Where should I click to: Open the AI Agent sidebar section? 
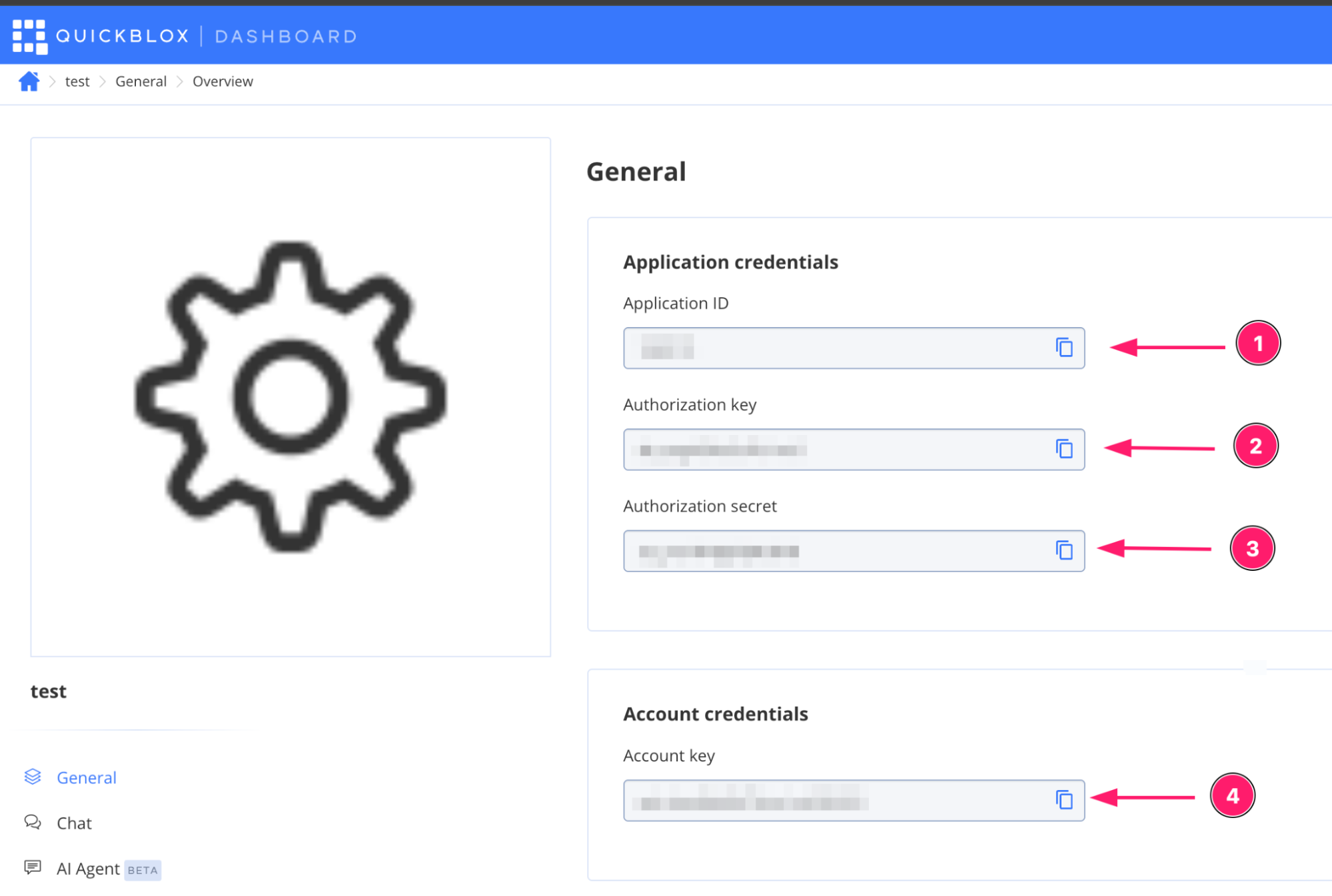click(x=88, y=869)
